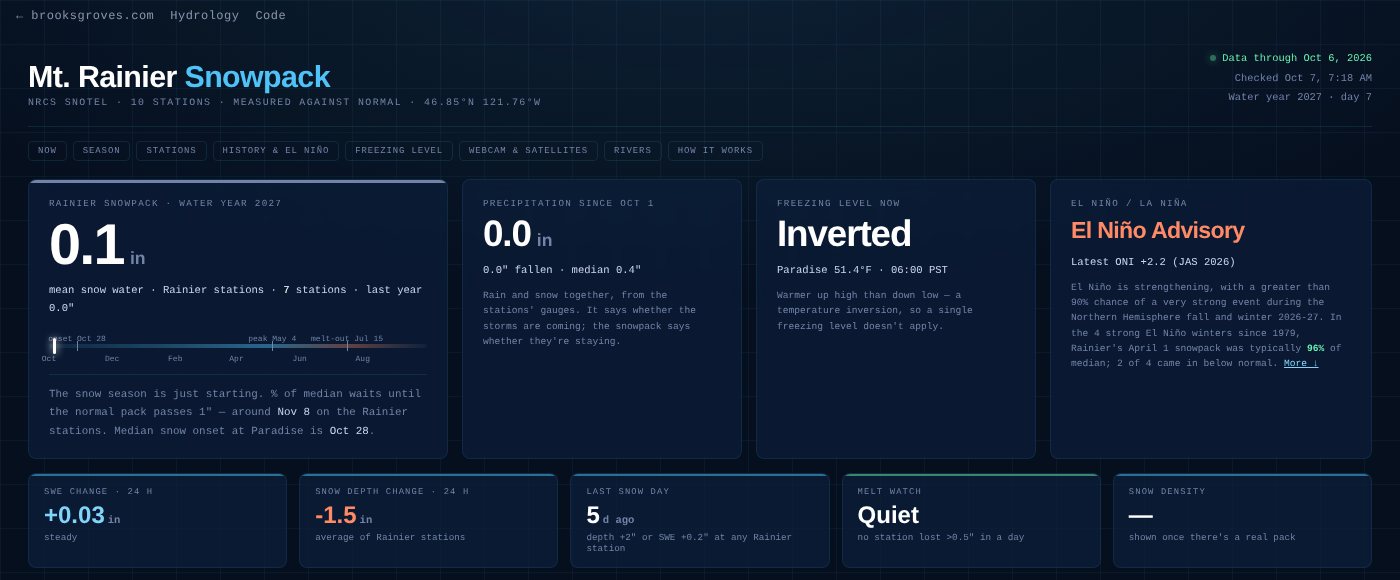Click the 'Water year 2027 · day 7' text
Viewport: 1400px width, 580px height.
1300,97
